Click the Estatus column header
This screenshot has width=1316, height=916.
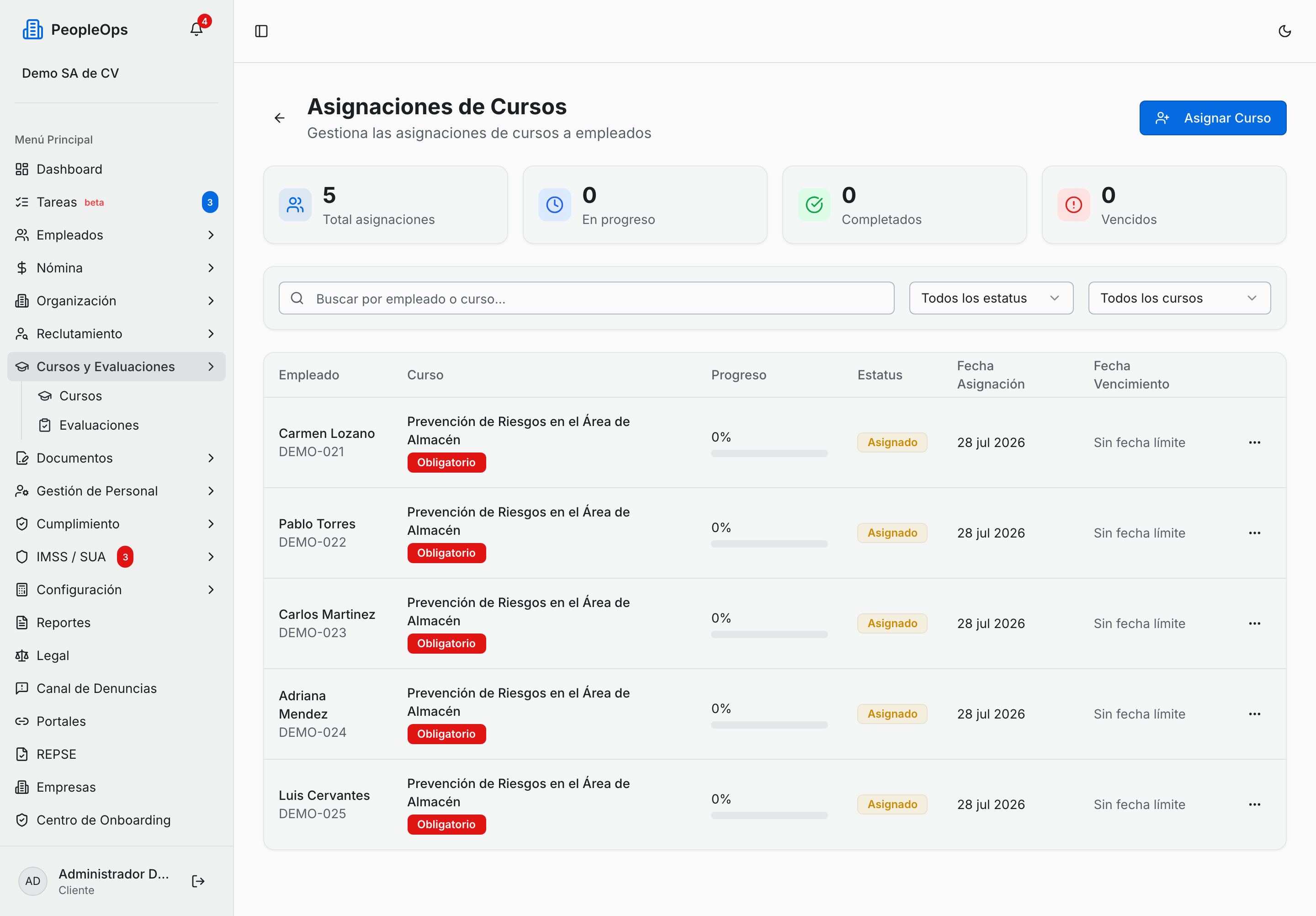pyautogui.click(x=879, y=375)
